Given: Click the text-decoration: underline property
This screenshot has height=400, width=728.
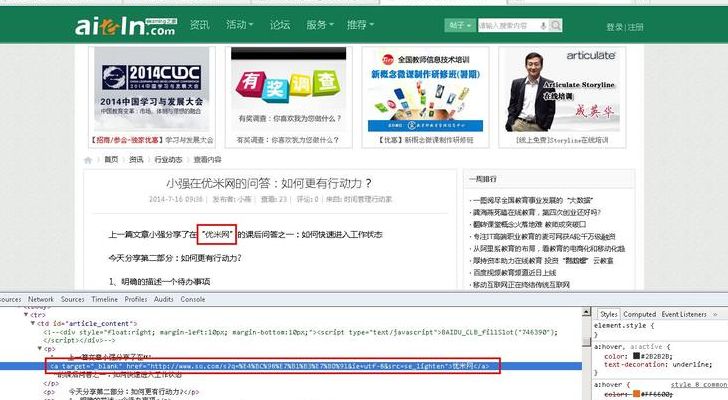Looking at the screenshot, I should 658,365.
